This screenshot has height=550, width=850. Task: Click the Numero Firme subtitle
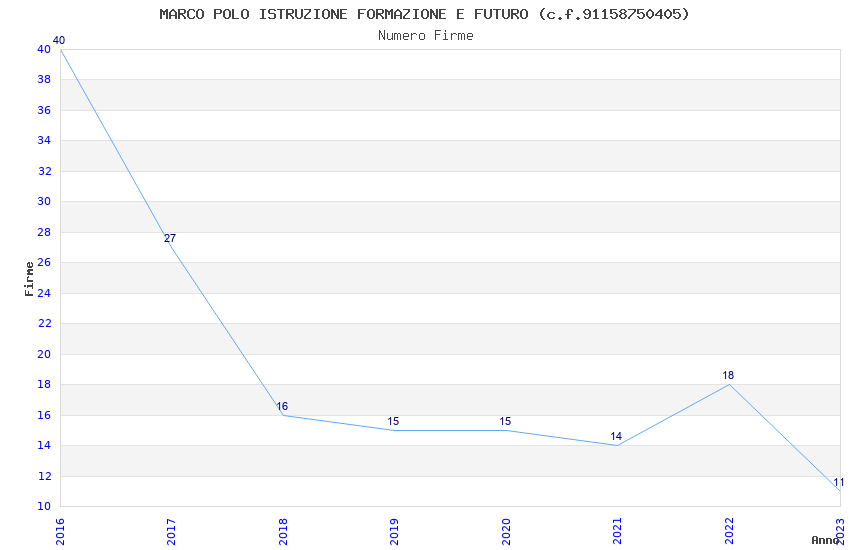[x=426, y=35]
